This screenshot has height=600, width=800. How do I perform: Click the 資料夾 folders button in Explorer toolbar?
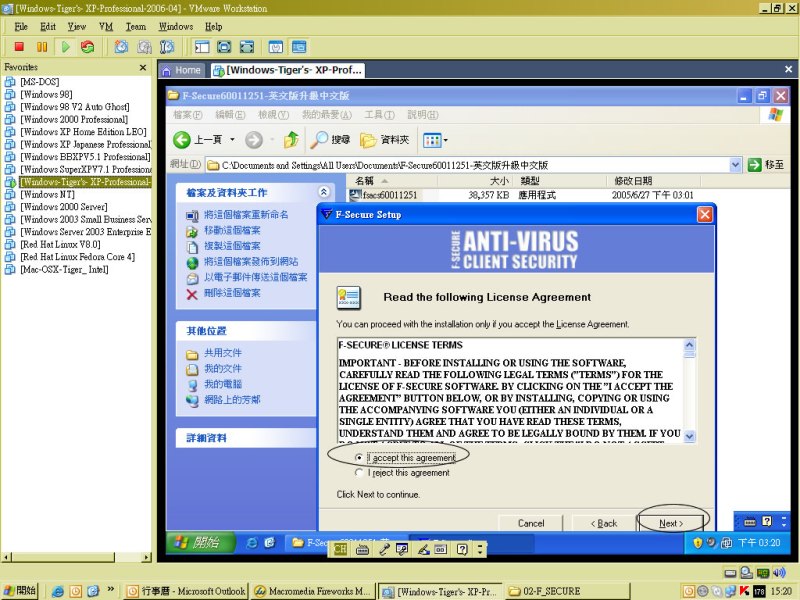[385, 140]
